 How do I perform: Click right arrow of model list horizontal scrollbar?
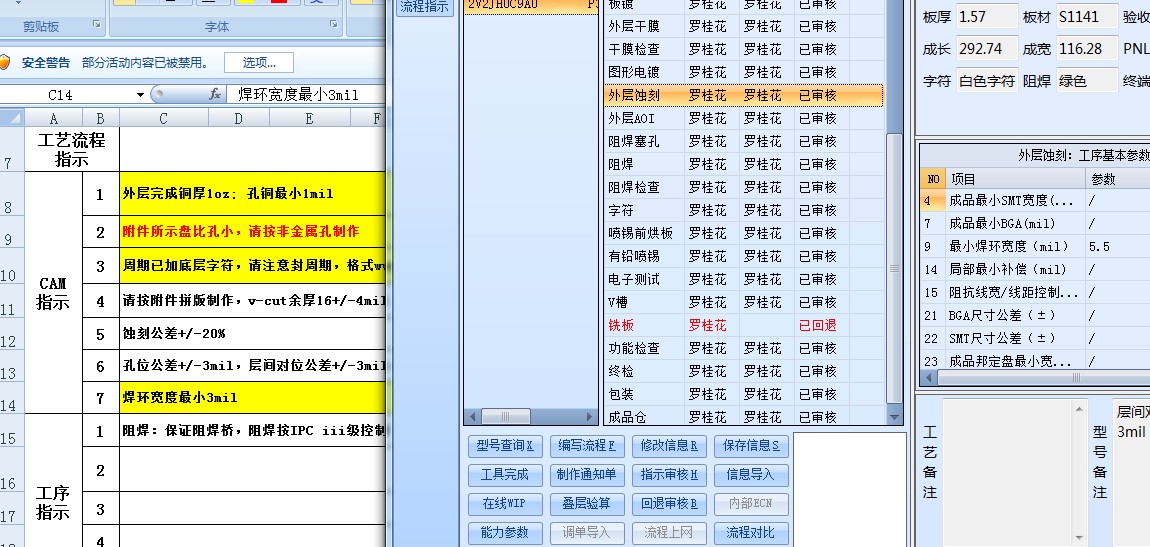pyautogui.click(x=590, y=416)
